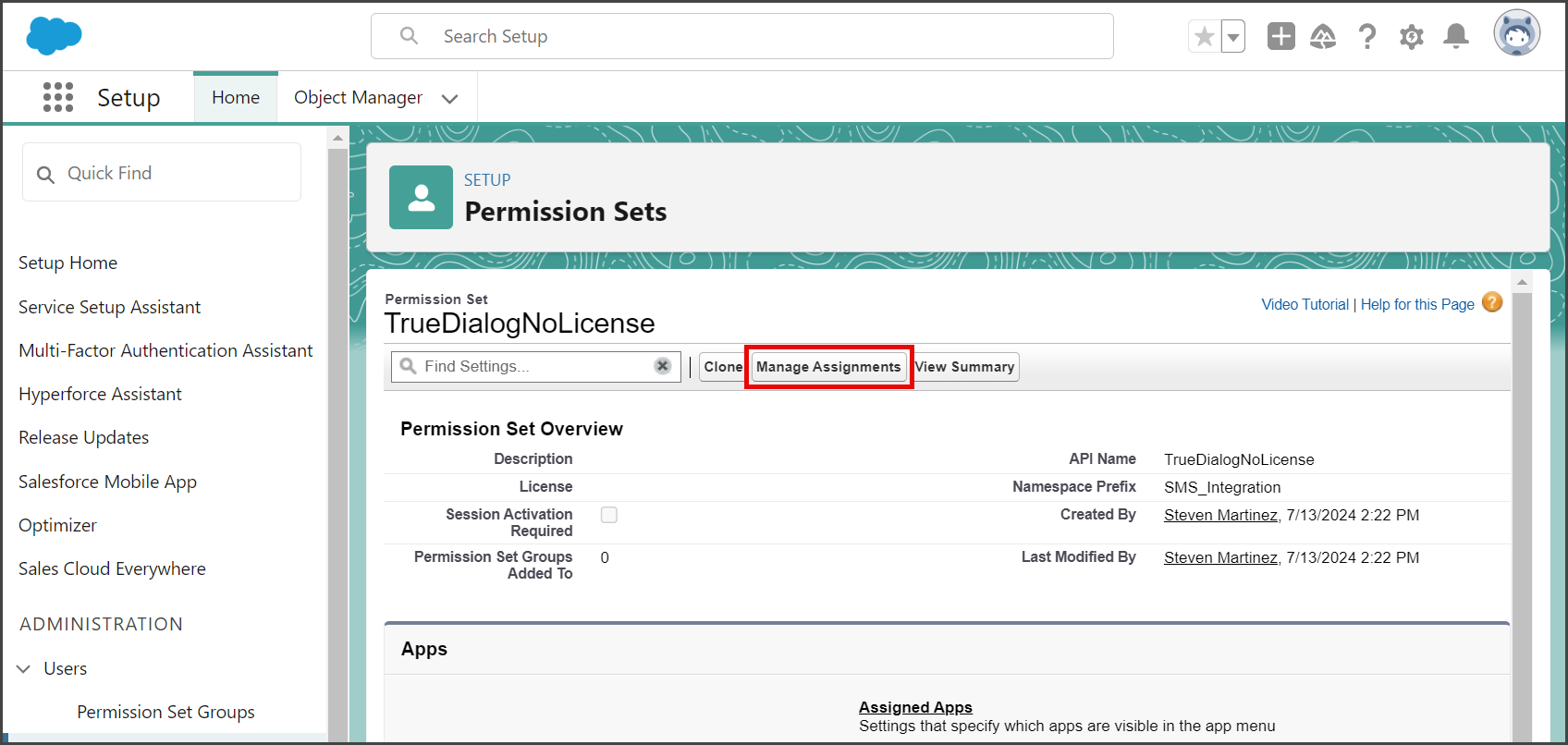Click the Search Setup magnifier icon

[409, 36]
